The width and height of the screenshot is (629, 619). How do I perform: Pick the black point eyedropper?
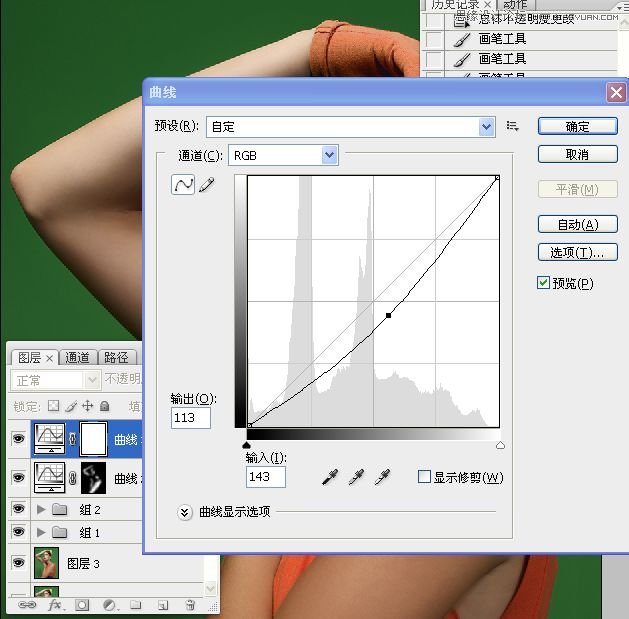click(x=330, y=477)
